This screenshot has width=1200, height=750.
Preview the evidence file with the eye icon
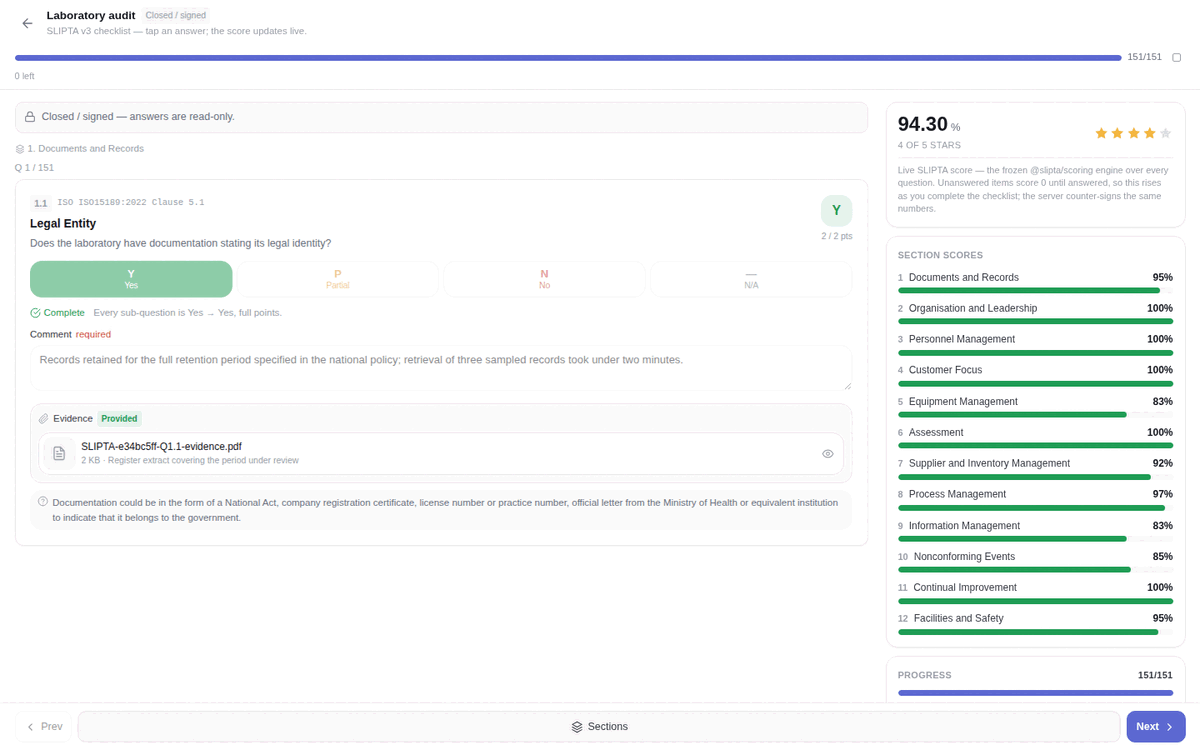tap(828, 454)
